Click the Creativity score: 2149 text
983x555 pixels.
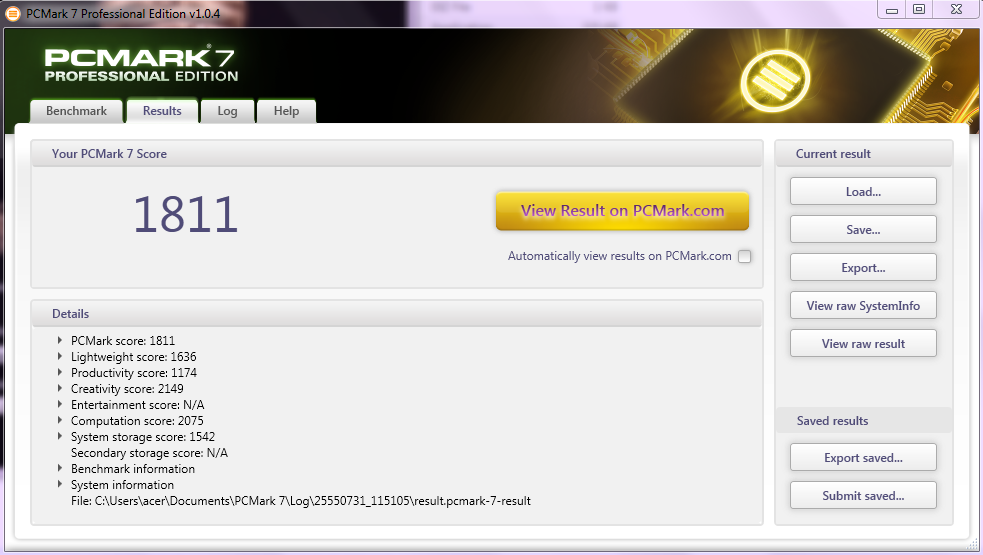tap(127, 389)
